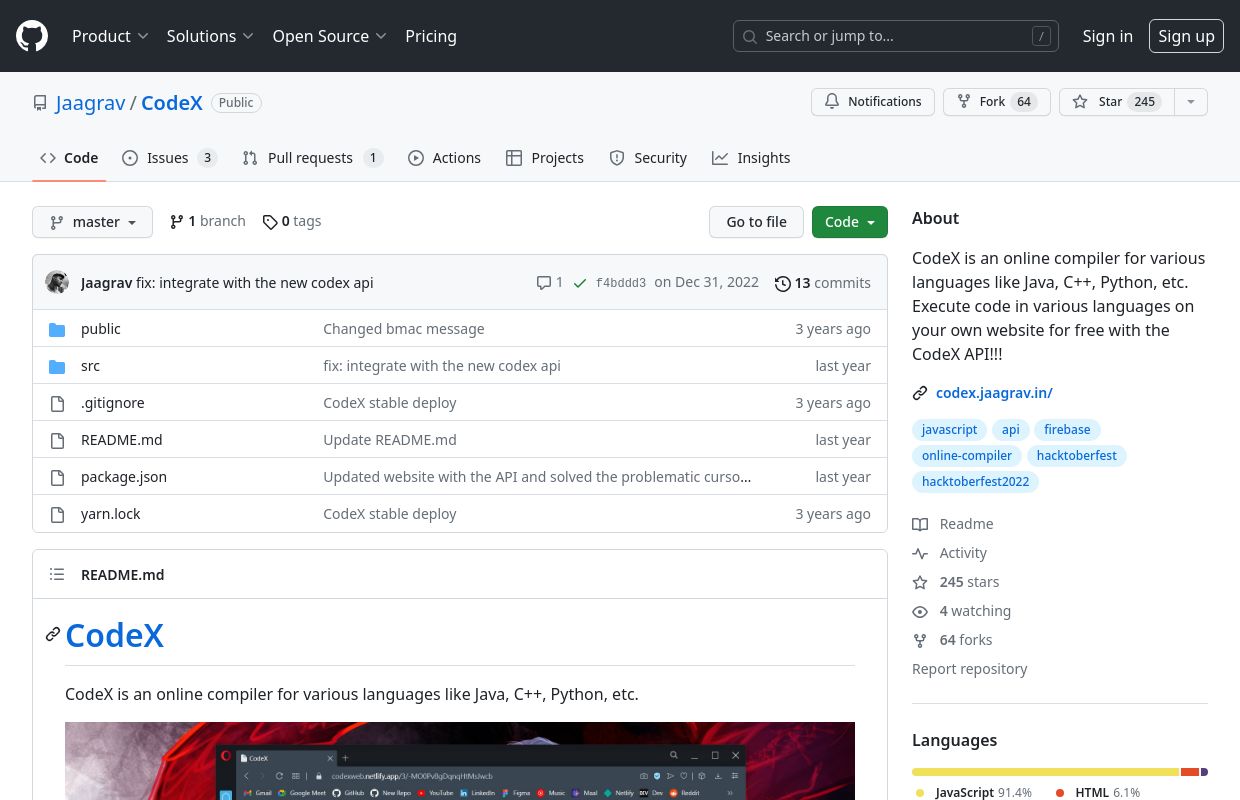Open the Actions tab
The height and width of the screenshot is (800, 1240).
[444, 158]
